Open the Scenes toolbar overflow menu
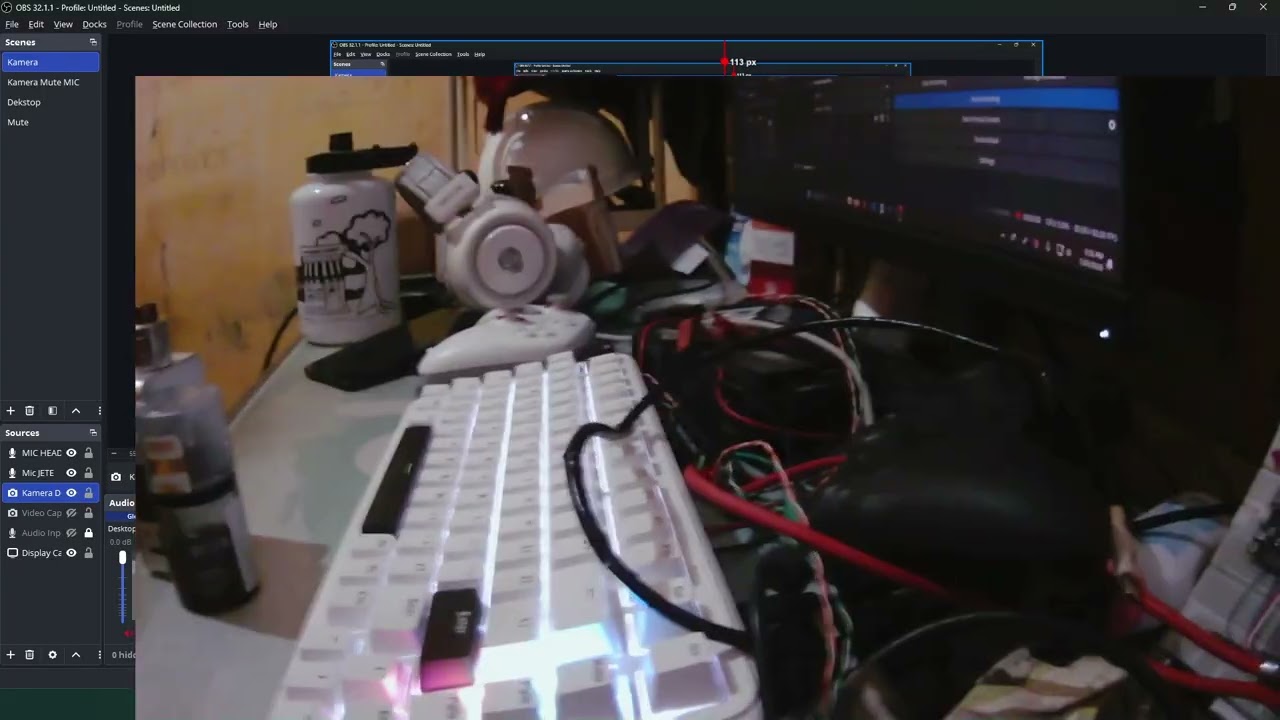The image size is (1280, 720). (99, 411)
